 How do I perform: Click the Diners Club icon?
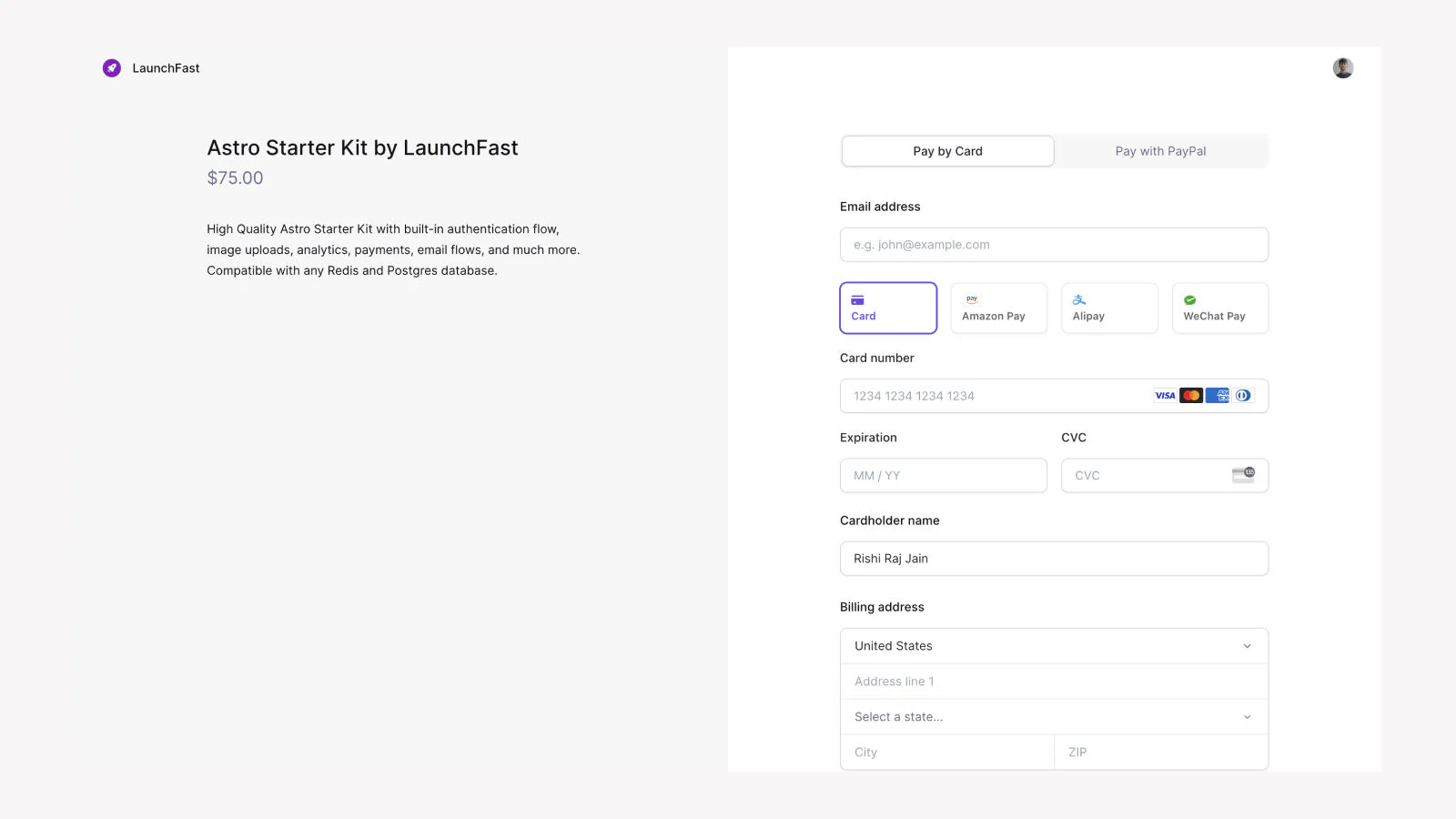point(1243,395)
